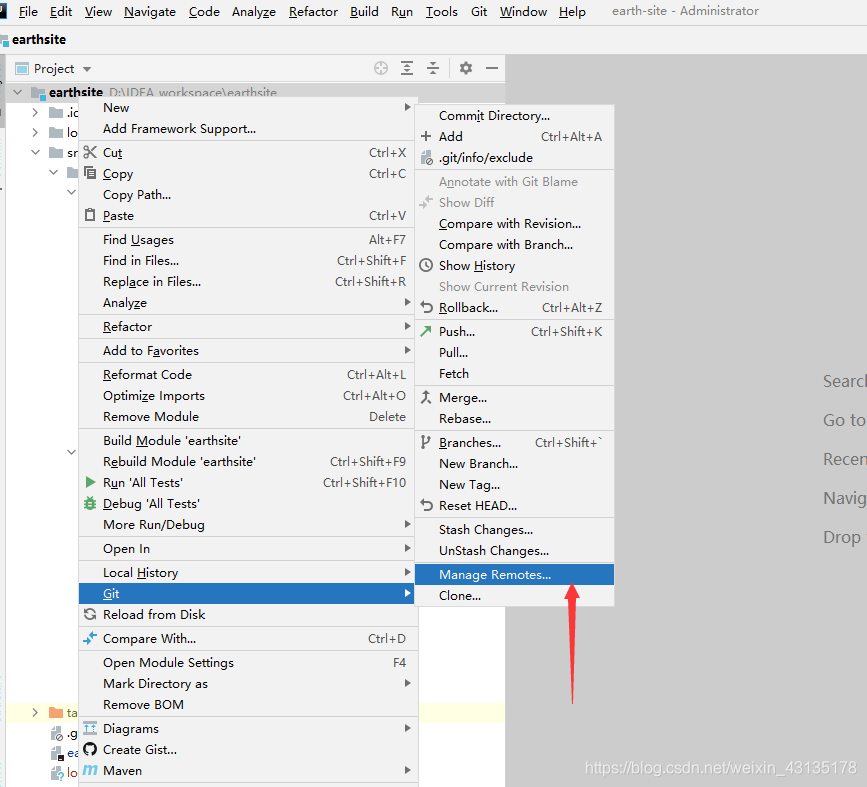867x787 pixels.
Task: Choose Open Module Settings
Action: click(x=247, y=663)
